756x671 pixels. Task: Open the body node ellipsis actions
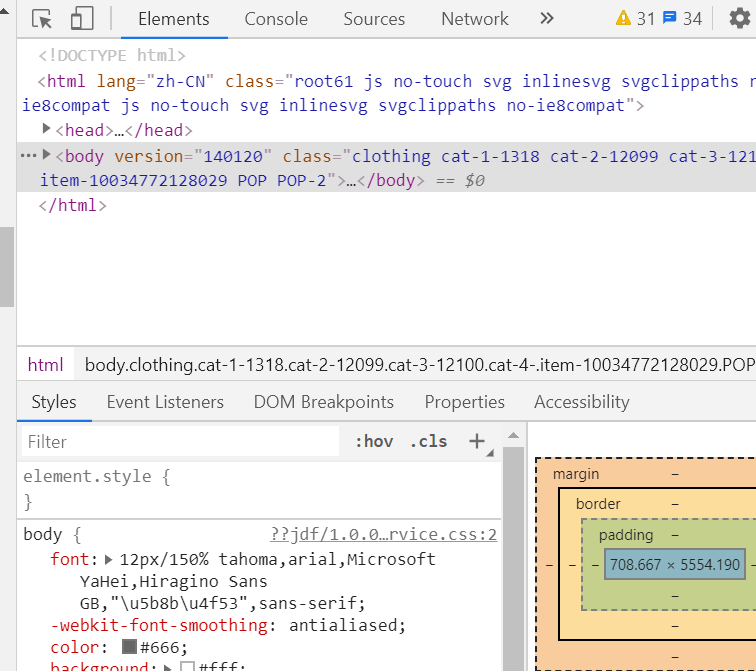[x=28, y=156]
